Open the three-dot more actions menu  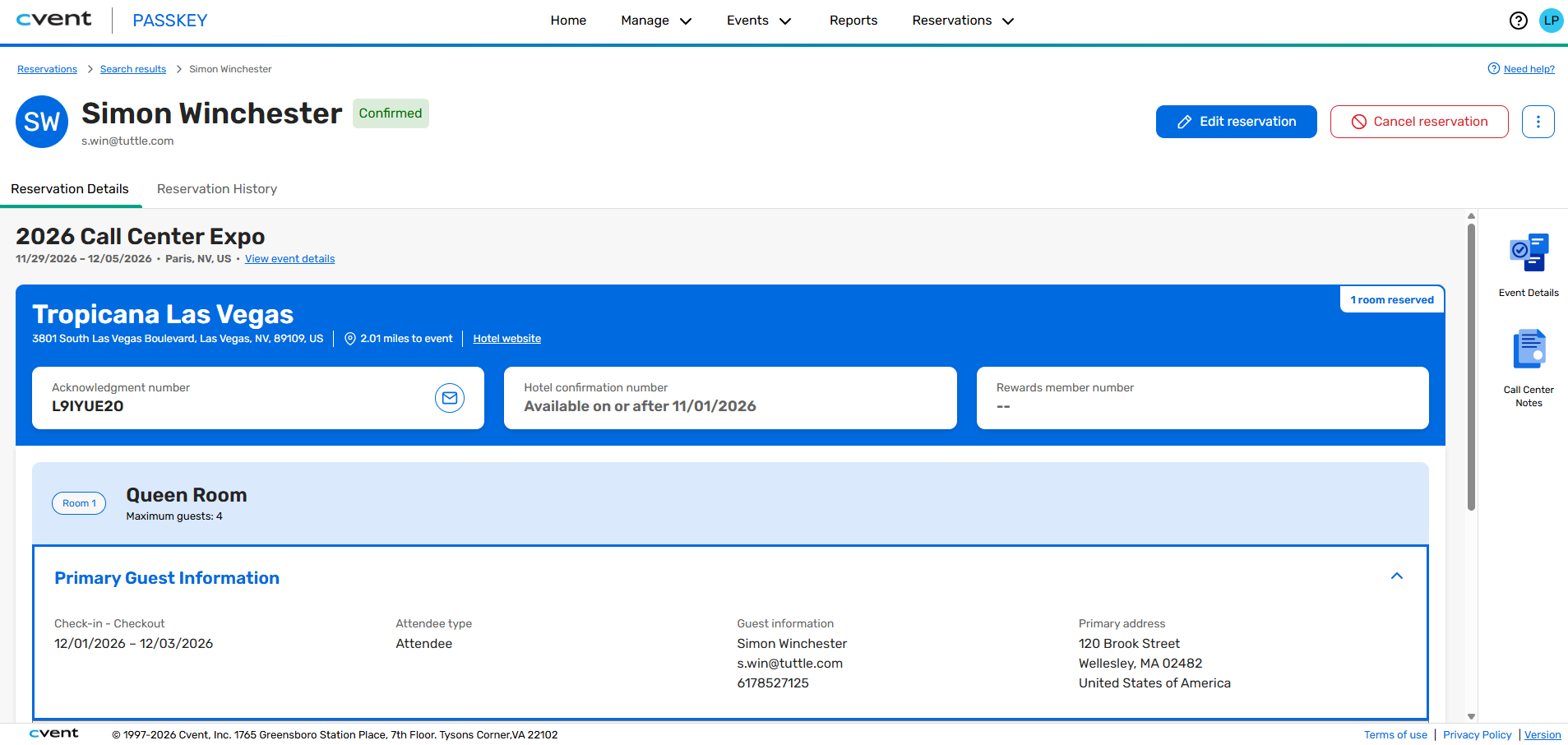(x=1538, y=122)
